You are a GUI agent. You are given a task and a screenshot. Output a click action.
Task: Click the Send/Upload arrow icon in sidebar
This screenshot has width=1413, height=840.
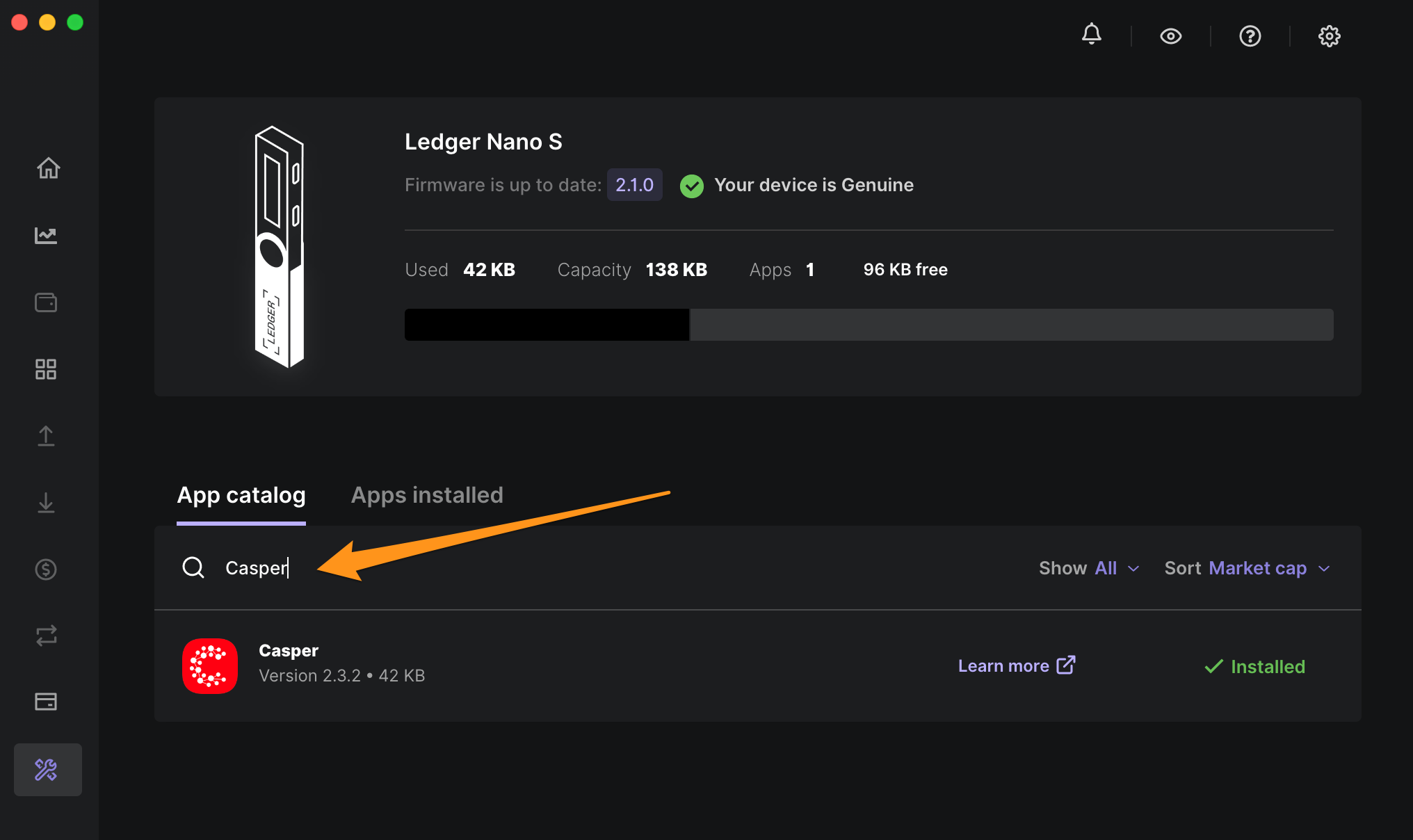(46, 435)
